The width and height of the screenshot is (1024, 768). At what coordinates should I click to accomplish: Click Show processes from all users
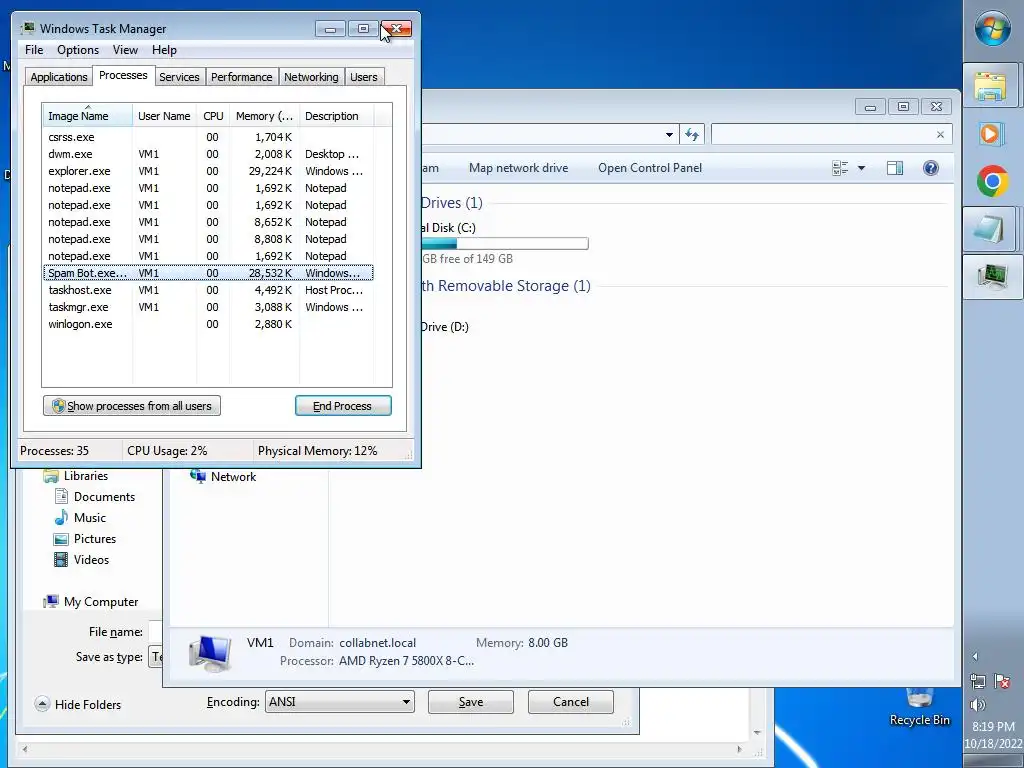[x=132, y=406]
